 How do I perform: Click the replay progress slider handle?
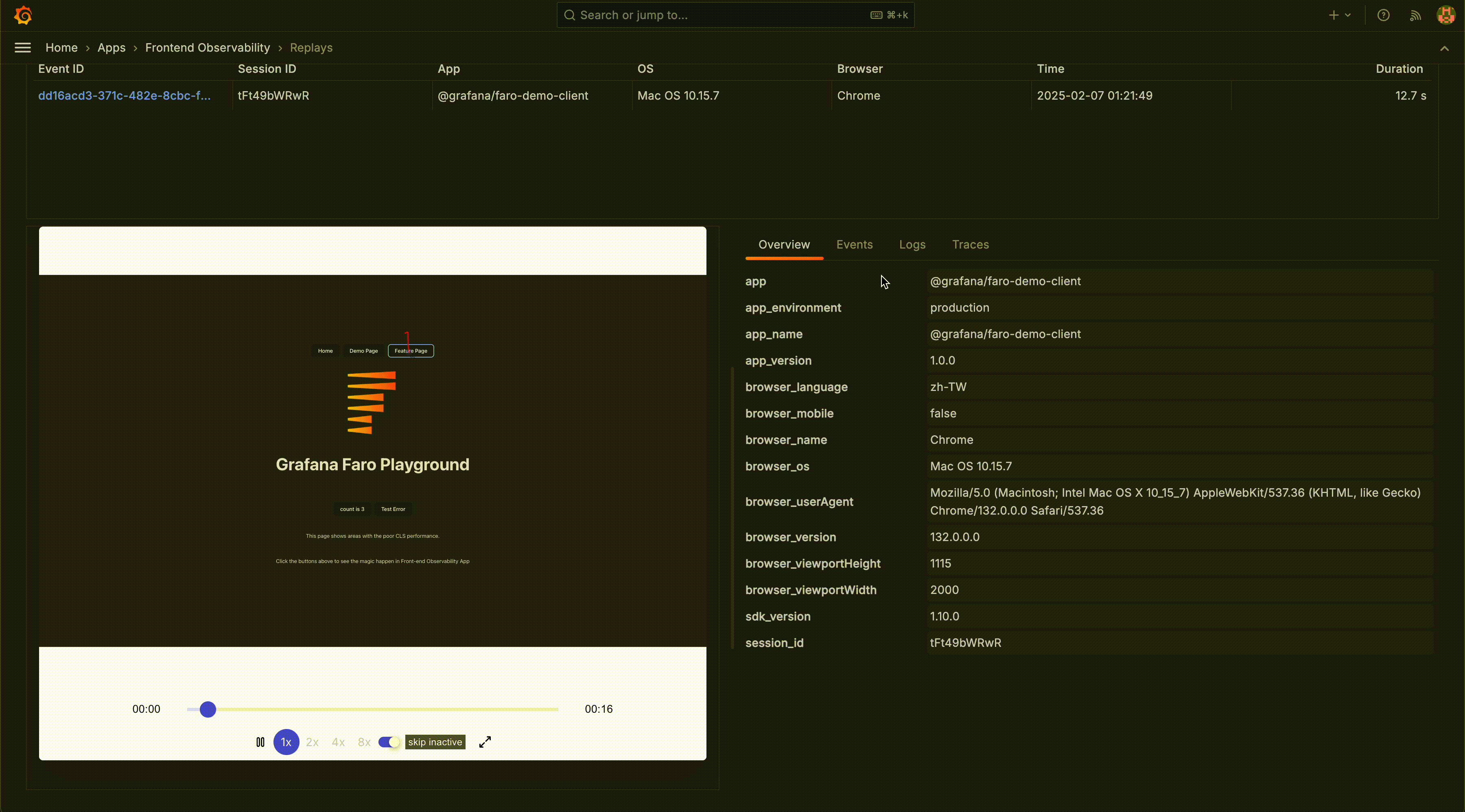(208, 709)
